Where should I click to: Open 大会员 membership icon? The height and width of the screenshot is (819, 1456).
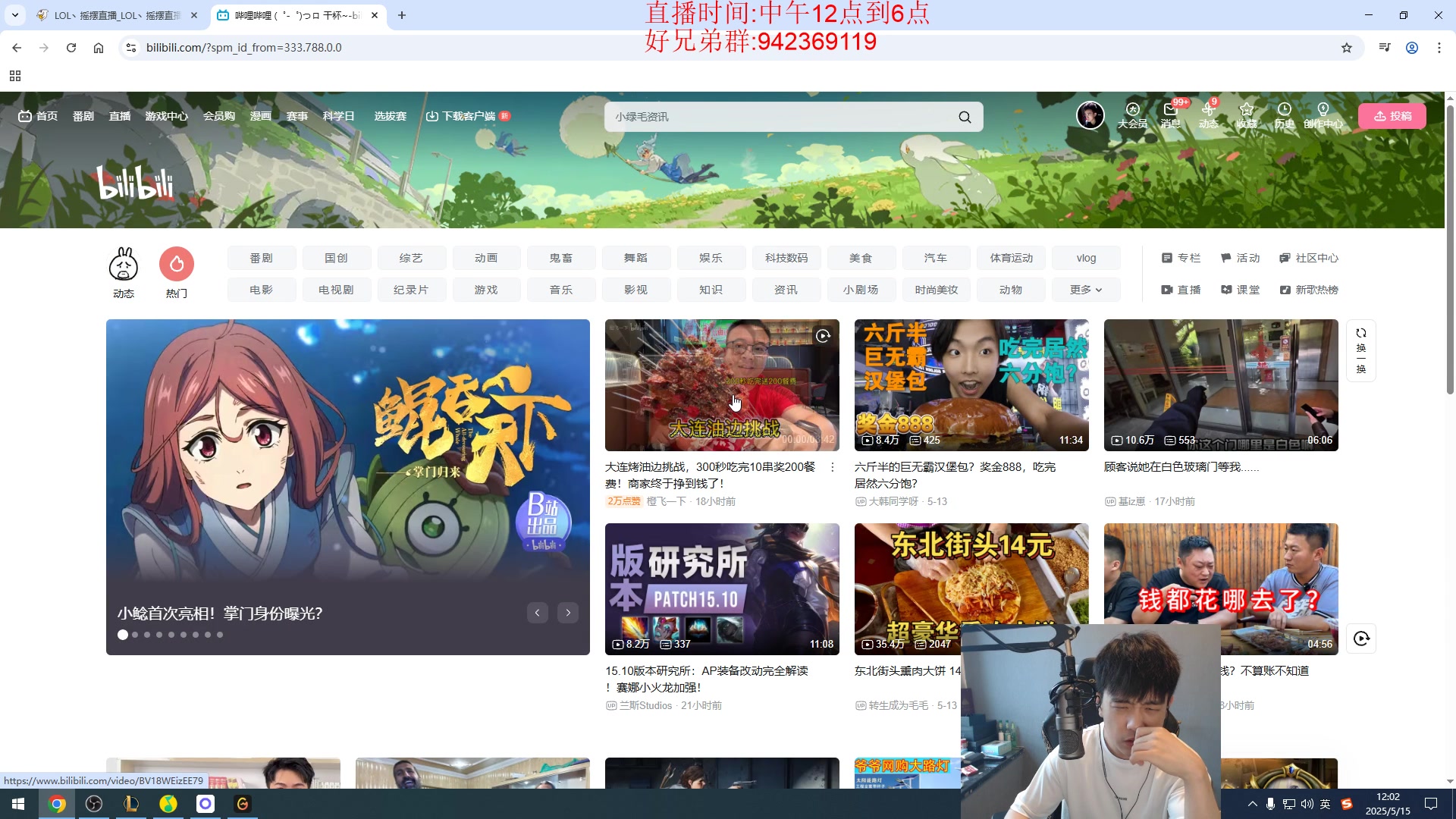[1132, 115]
